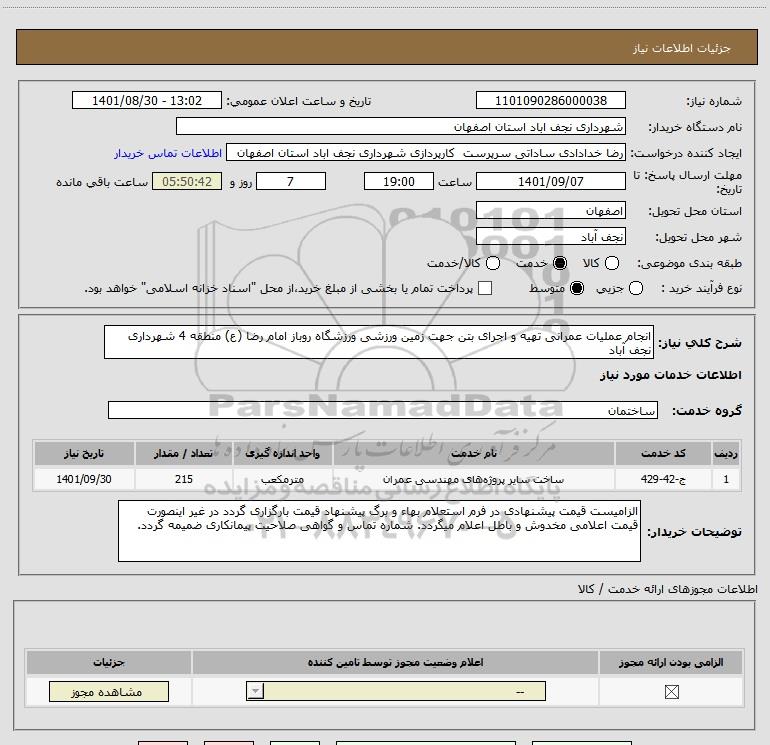Click the جزئیات column header in permits table
This screenshot has height=745, width=770.
(x=109, y=662)
